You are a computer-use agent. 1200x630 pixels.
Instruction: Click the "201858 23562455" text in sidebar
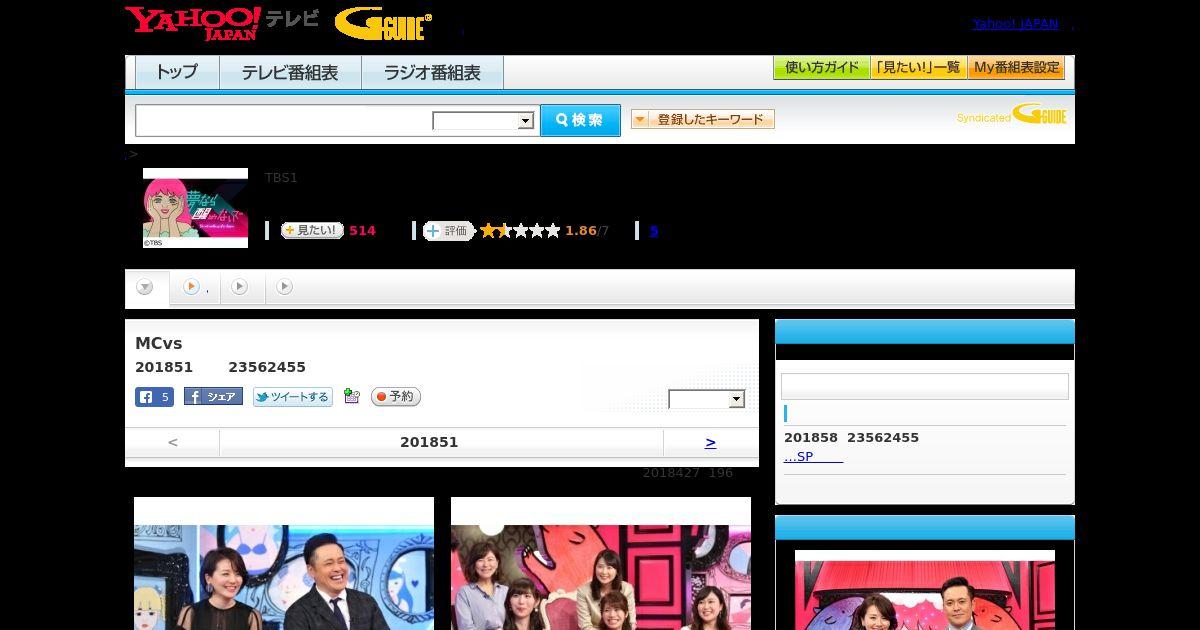pos(851,438)
